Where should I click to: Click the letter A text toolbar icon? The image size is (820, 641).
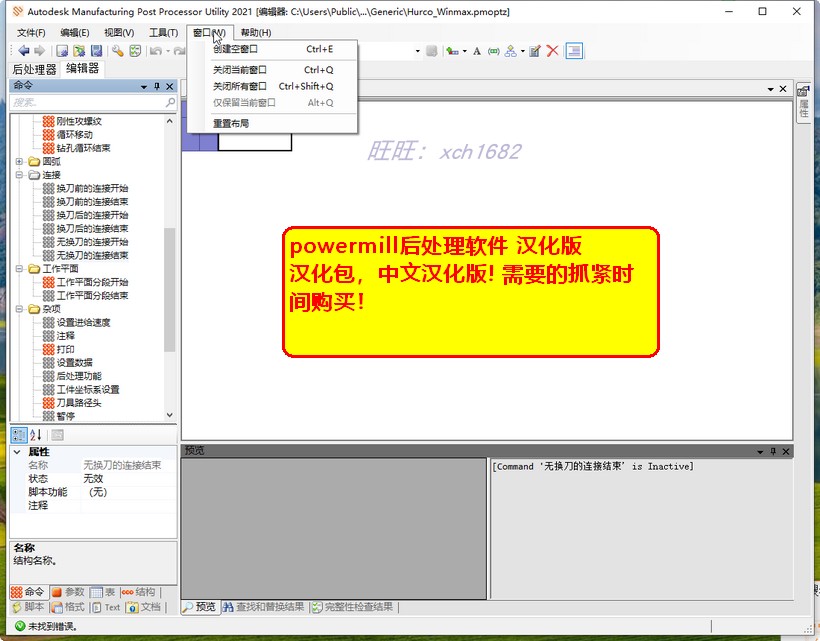click(477, 51)
